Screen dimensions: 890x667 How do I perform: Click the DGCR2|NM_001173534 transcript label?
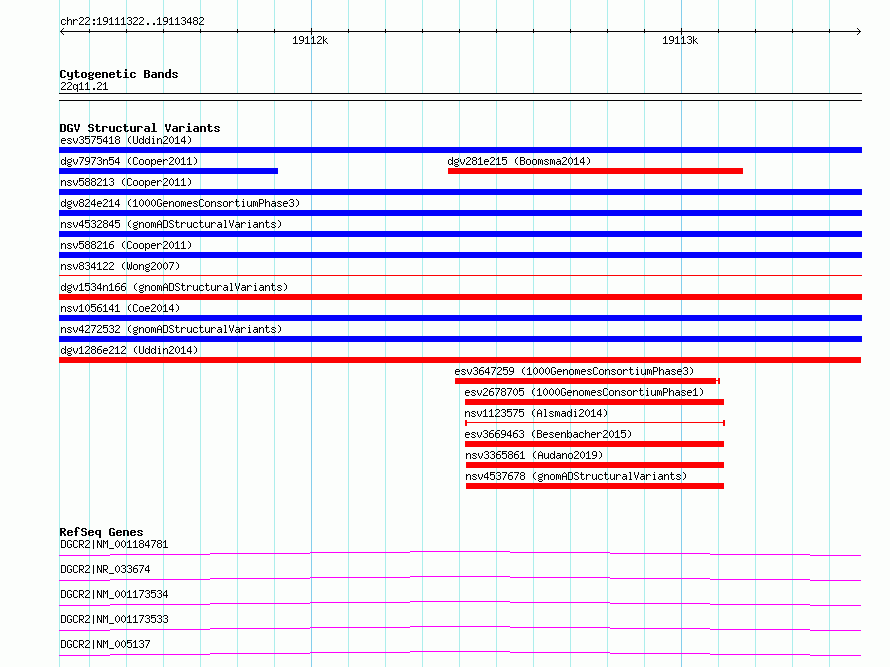coord(114,594)
